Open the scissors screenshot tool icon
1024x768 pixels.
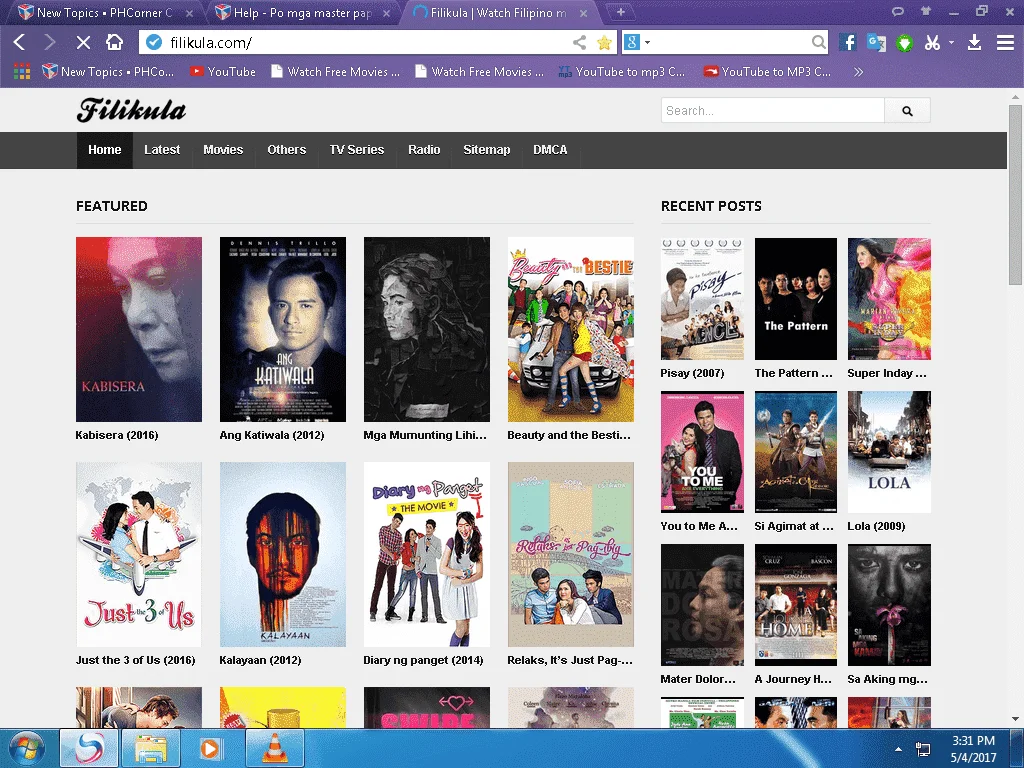932,43
